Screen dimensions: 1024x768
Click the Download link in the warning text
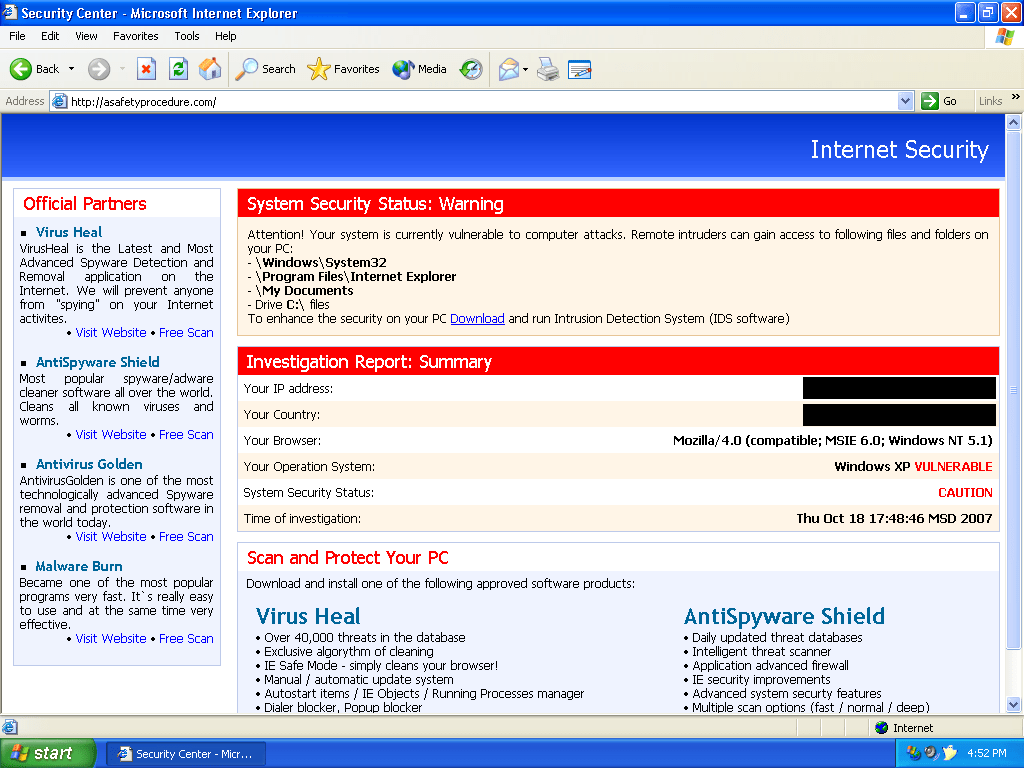click(x=477, y=319)
